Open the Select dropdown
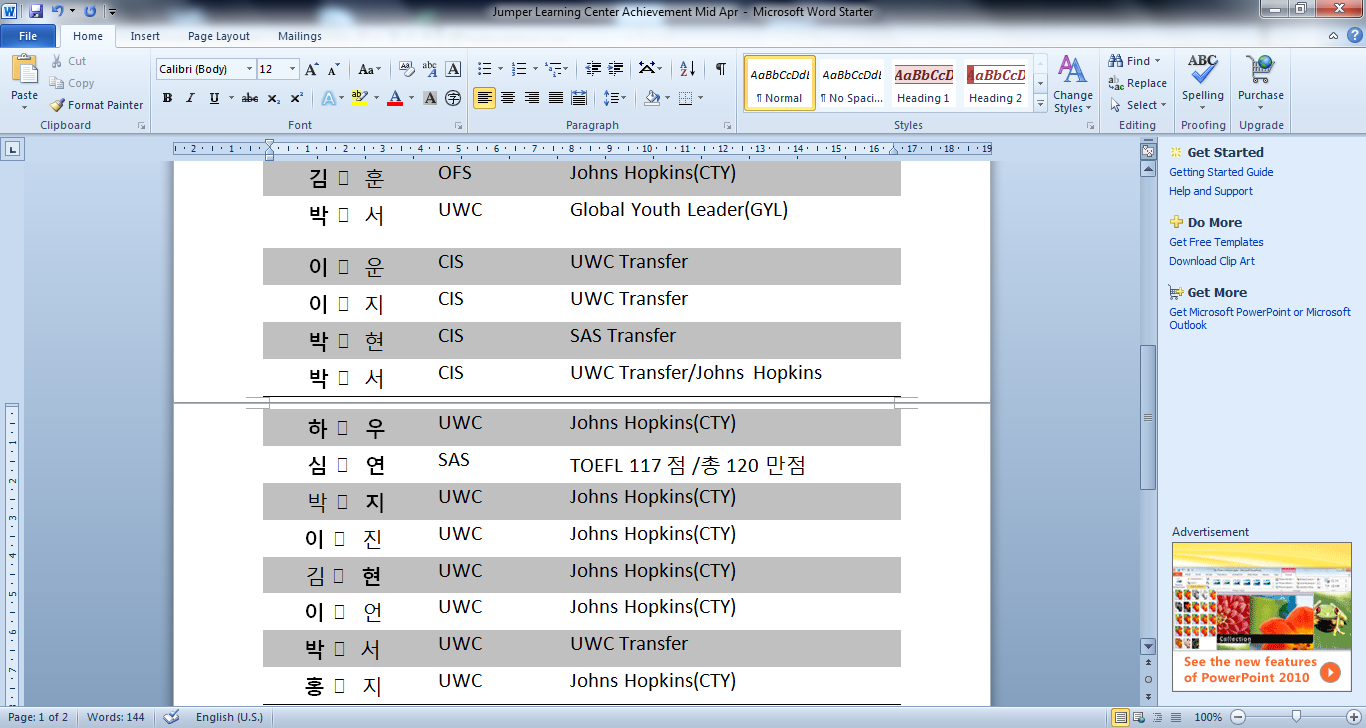Image resolution: width=1366 pixels, height=728 pixels. [1137, 105]
